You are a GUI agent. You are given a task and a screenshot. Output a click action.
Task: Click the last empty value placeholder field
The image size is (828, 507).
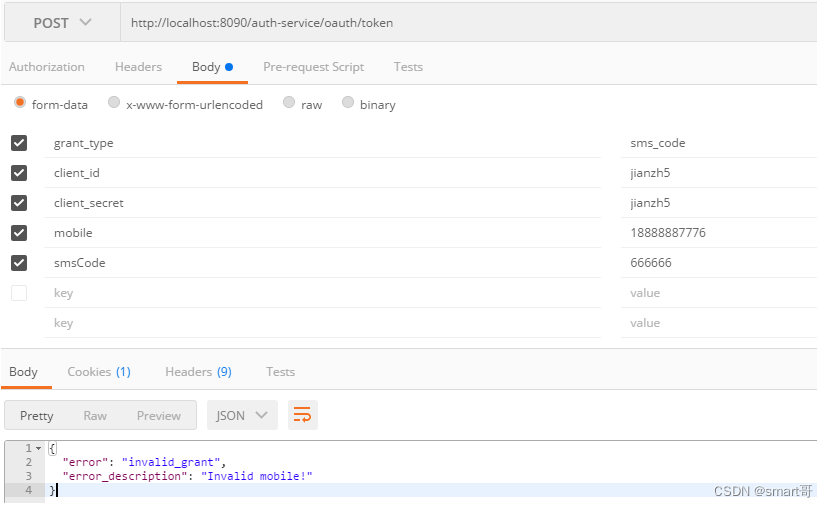coord(719,323)
